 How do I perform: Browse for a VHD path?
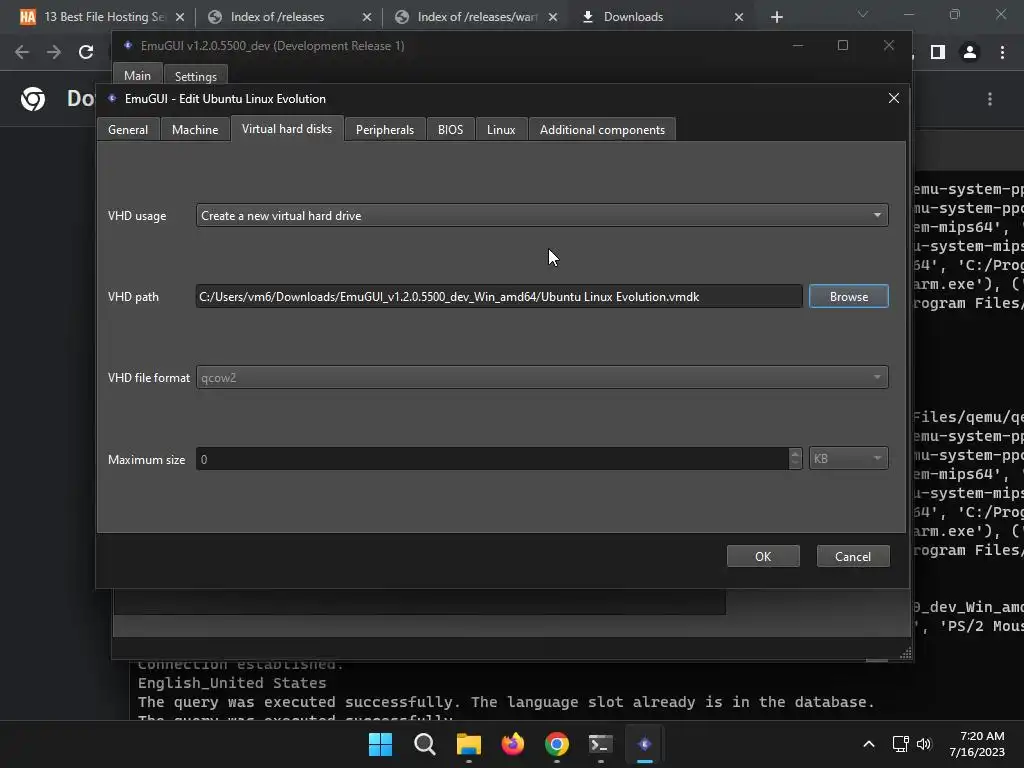click(x=848, y=296)
